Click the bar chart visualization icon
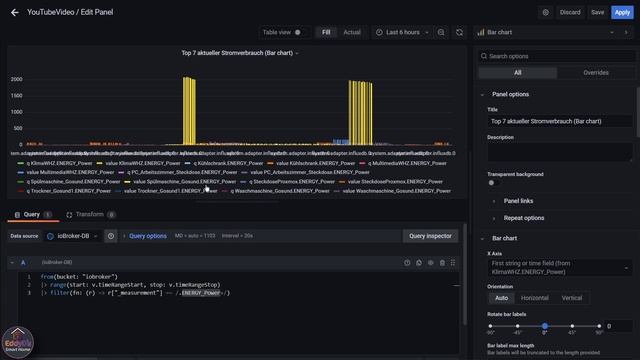Viewport: 640px width, 360px height. 481,32
